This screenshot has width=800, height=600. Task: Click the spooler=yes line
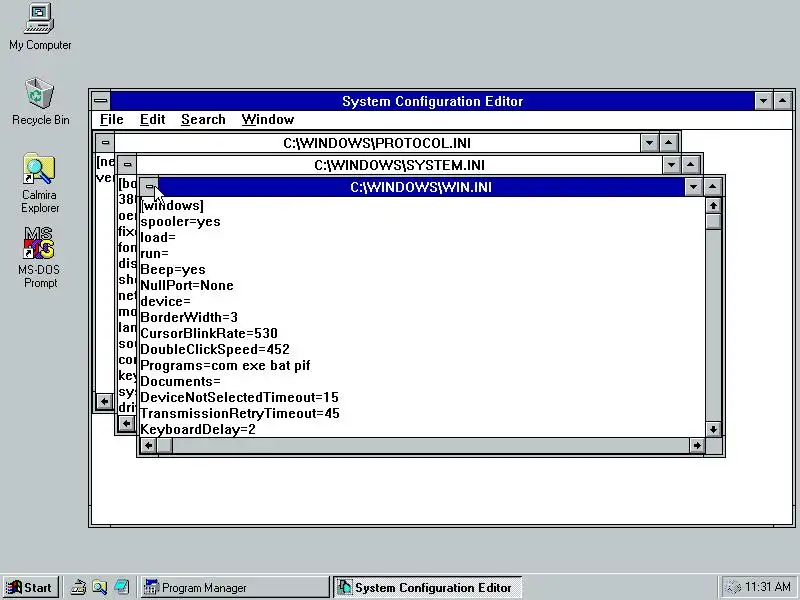pos(181,222)
